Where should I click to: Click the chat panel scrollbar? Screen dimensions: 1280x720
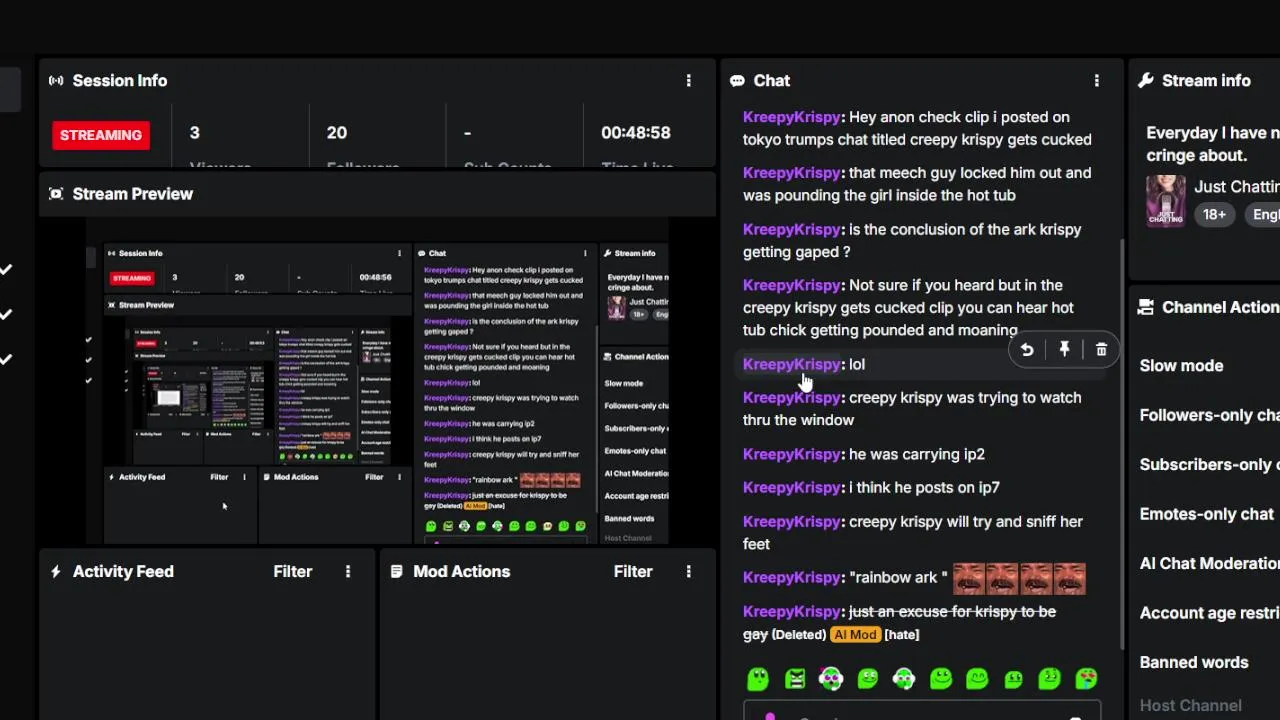(1123, 445)
